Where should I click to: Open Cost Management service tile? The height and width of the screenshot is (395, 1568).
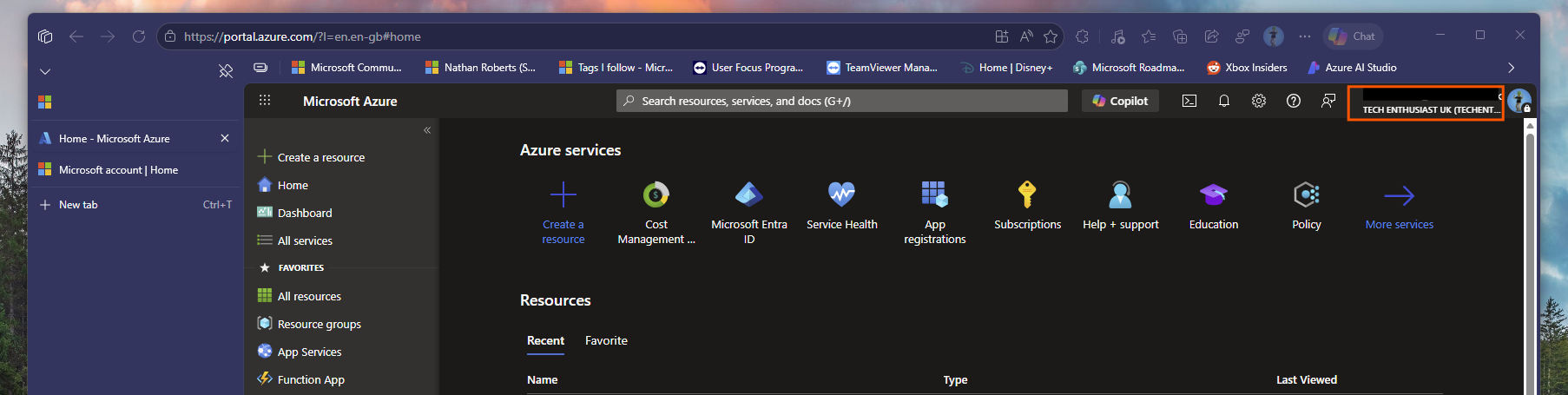point(656,213)
